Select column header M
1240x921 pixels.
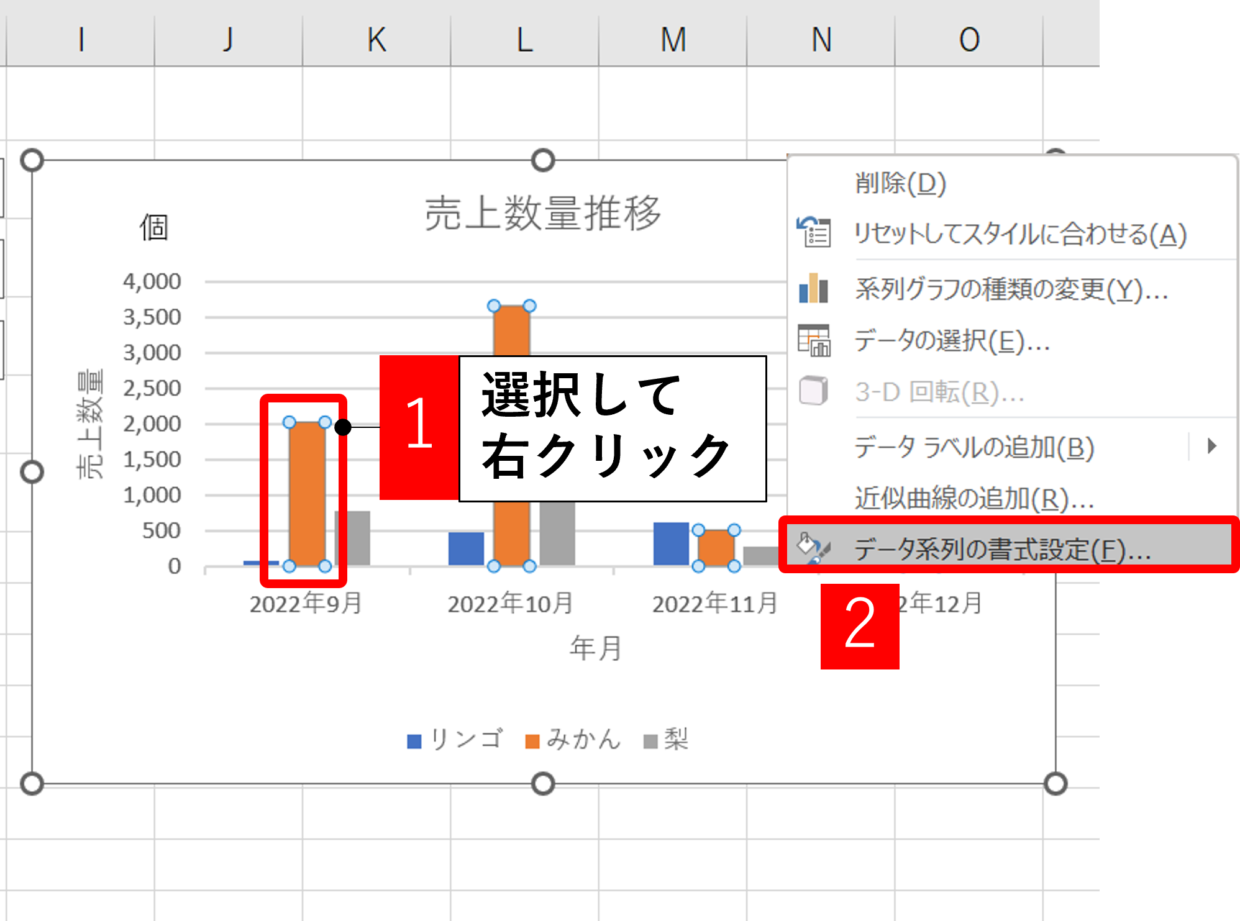pos(672,39)
